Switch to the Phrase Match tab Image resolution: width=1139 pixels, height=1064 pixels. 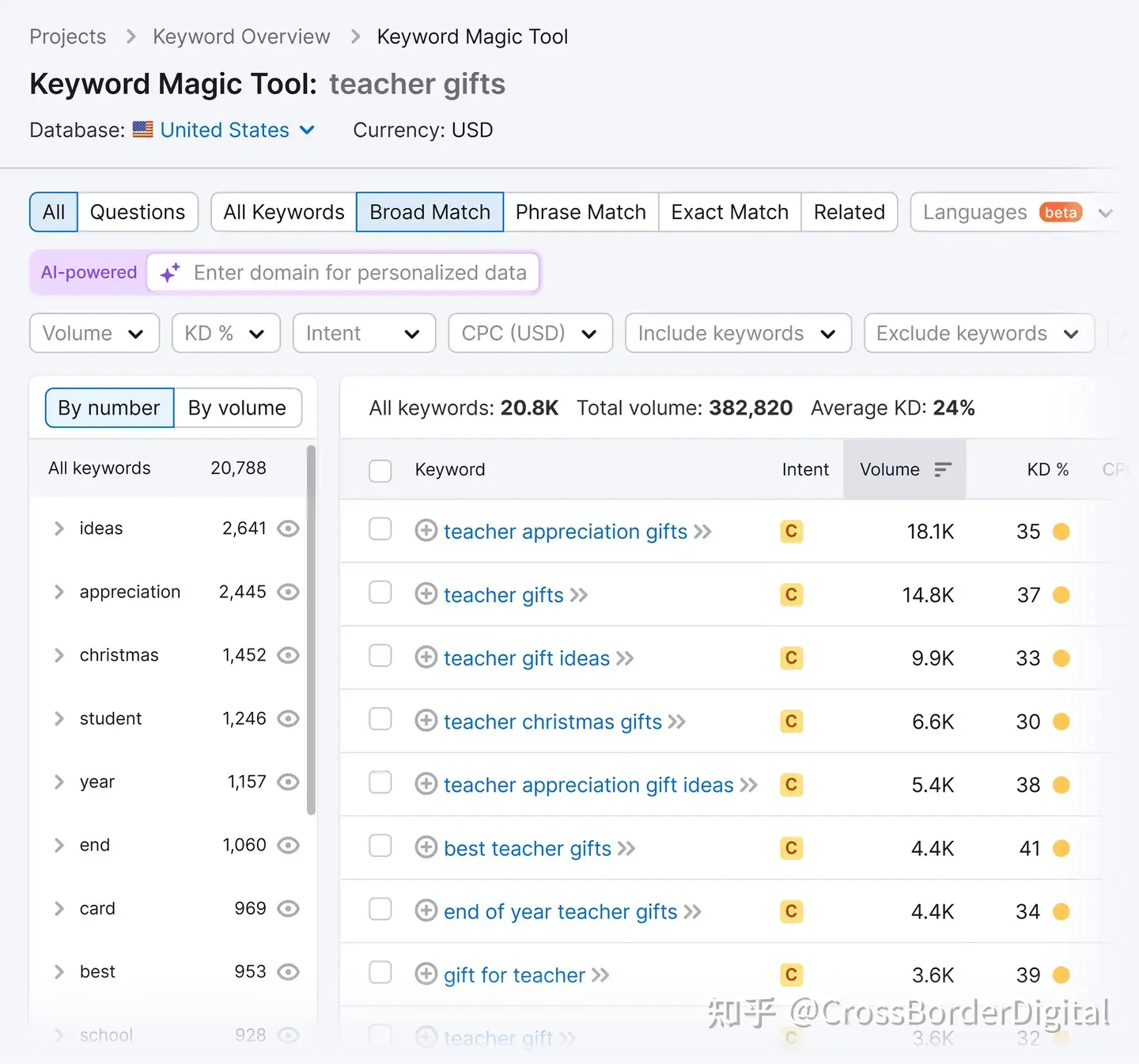(x=581, y=212)
